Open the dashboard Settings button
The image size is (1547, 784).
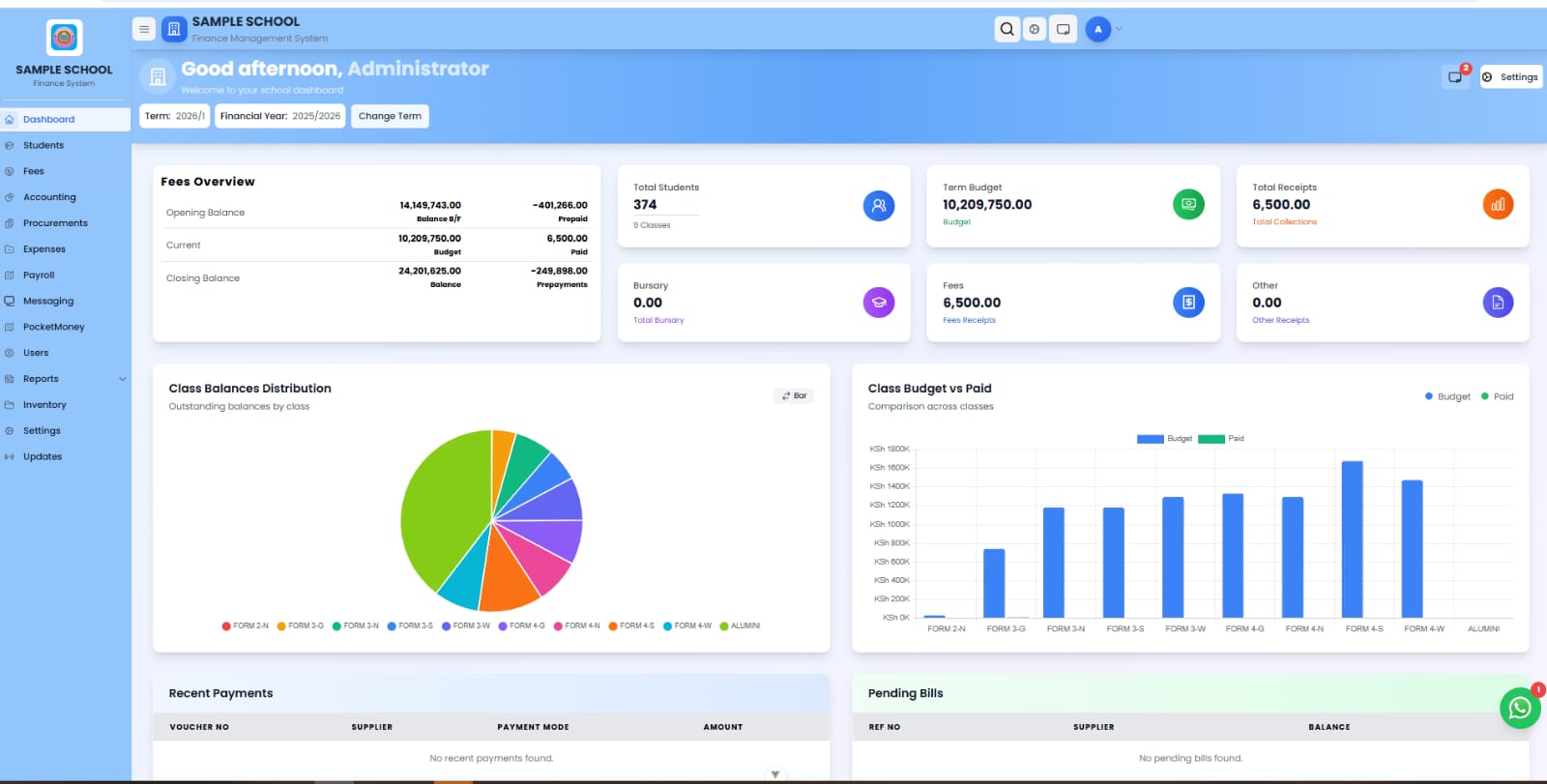[1510, 76]
